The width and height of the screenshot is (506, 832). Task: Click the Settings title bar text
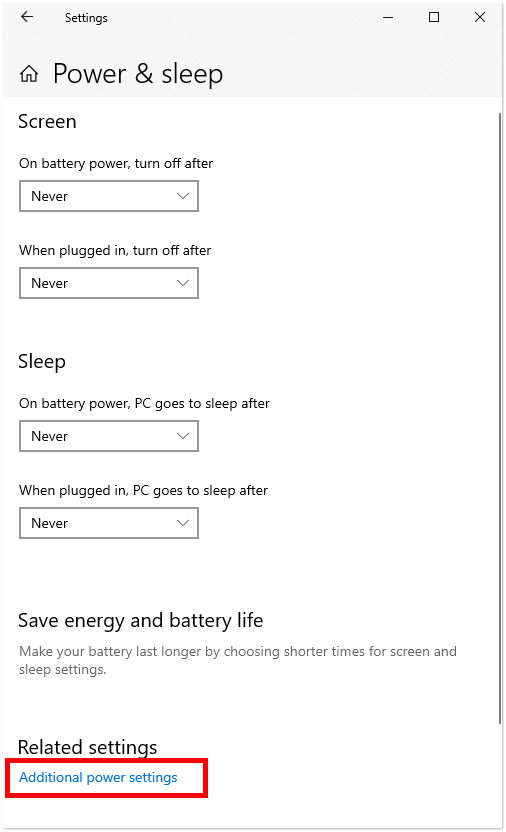[86, 18]
